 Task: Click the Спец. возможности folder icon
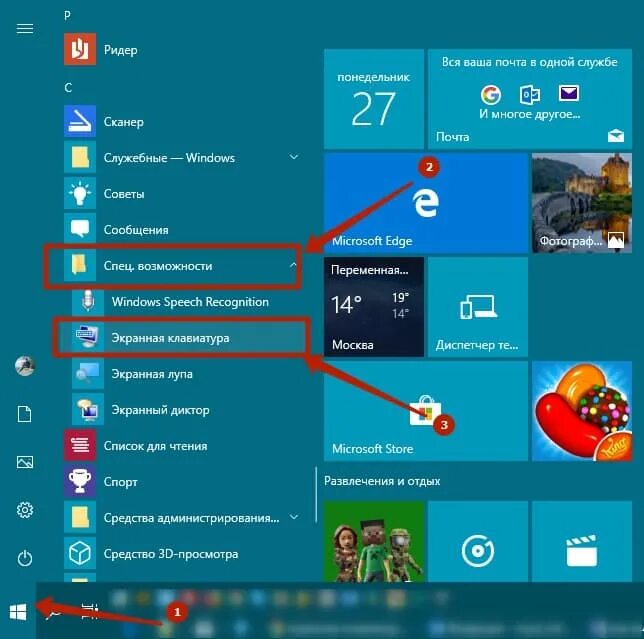pyautogui.click(x=80, y=265)
